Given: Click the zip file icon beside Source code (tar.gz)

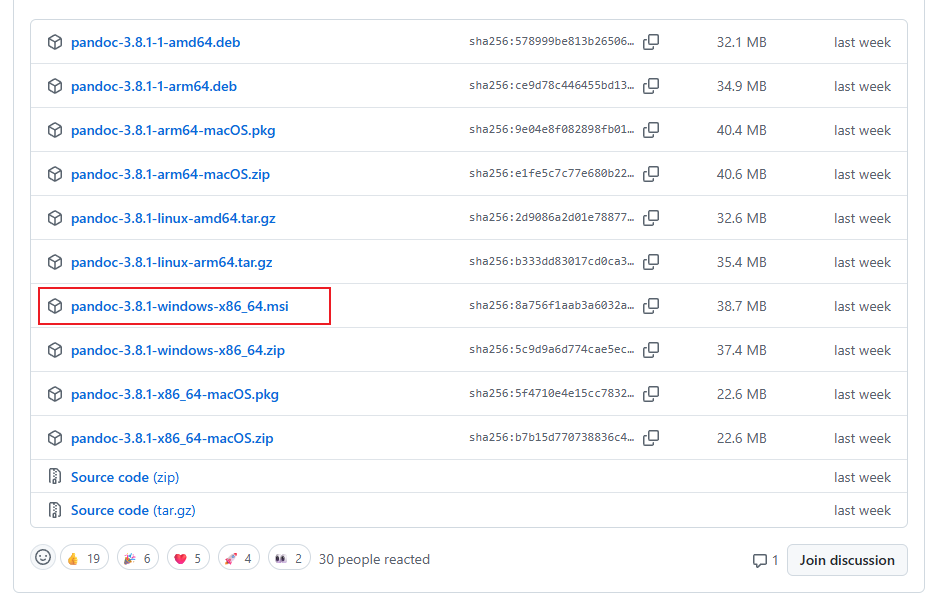Looking at the screenshot, I should 55,510.
